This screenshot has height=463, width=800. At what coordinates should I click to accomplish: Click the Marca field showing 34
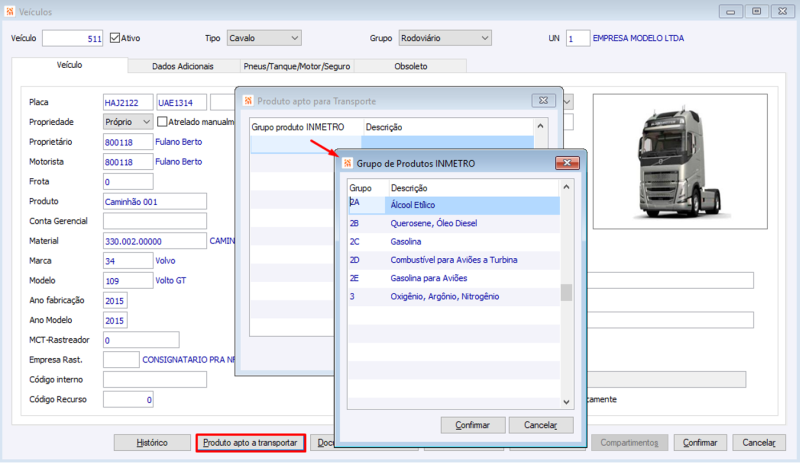click(x=128, y=261)
